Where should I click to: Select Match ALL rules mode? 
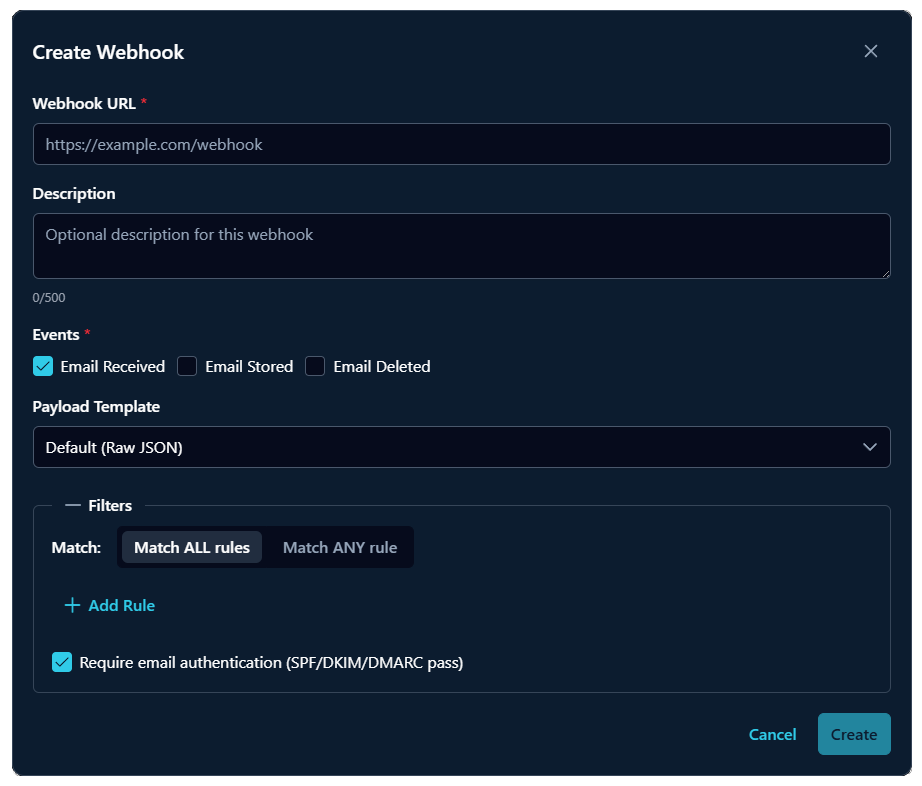191,547
